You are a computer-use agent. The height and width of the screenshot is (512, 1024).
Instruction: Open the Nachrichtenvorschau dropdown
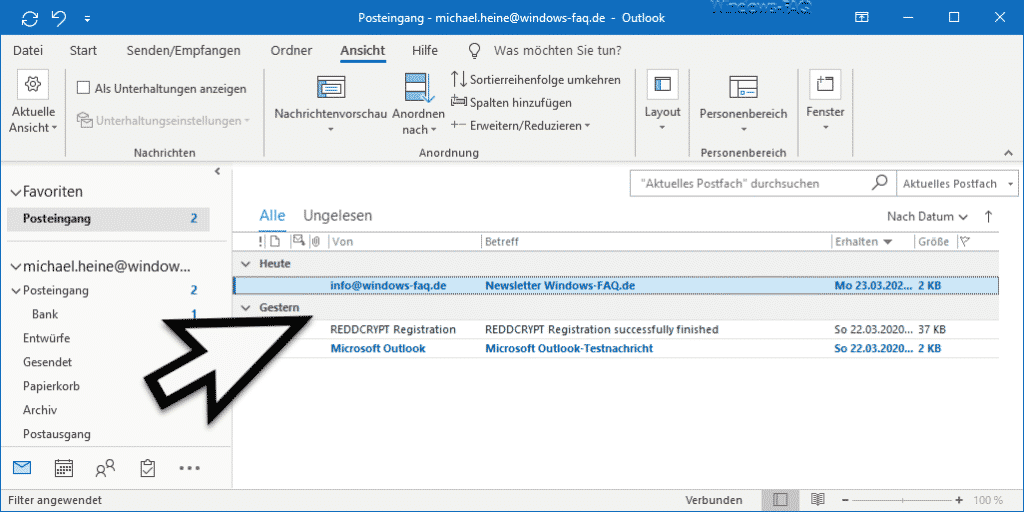point(330,104)
